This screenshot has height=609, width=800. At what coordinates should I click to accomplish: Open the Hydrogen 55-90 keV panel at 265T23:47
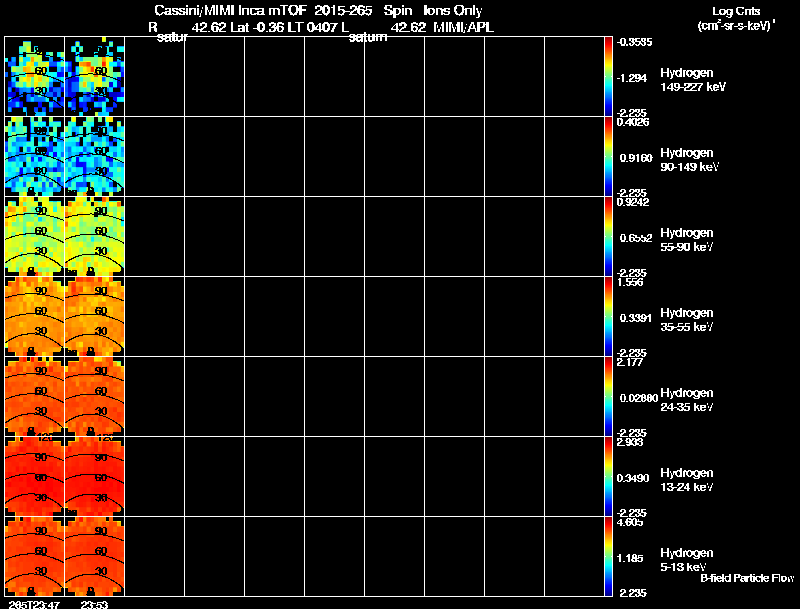(x=34, y=237)
